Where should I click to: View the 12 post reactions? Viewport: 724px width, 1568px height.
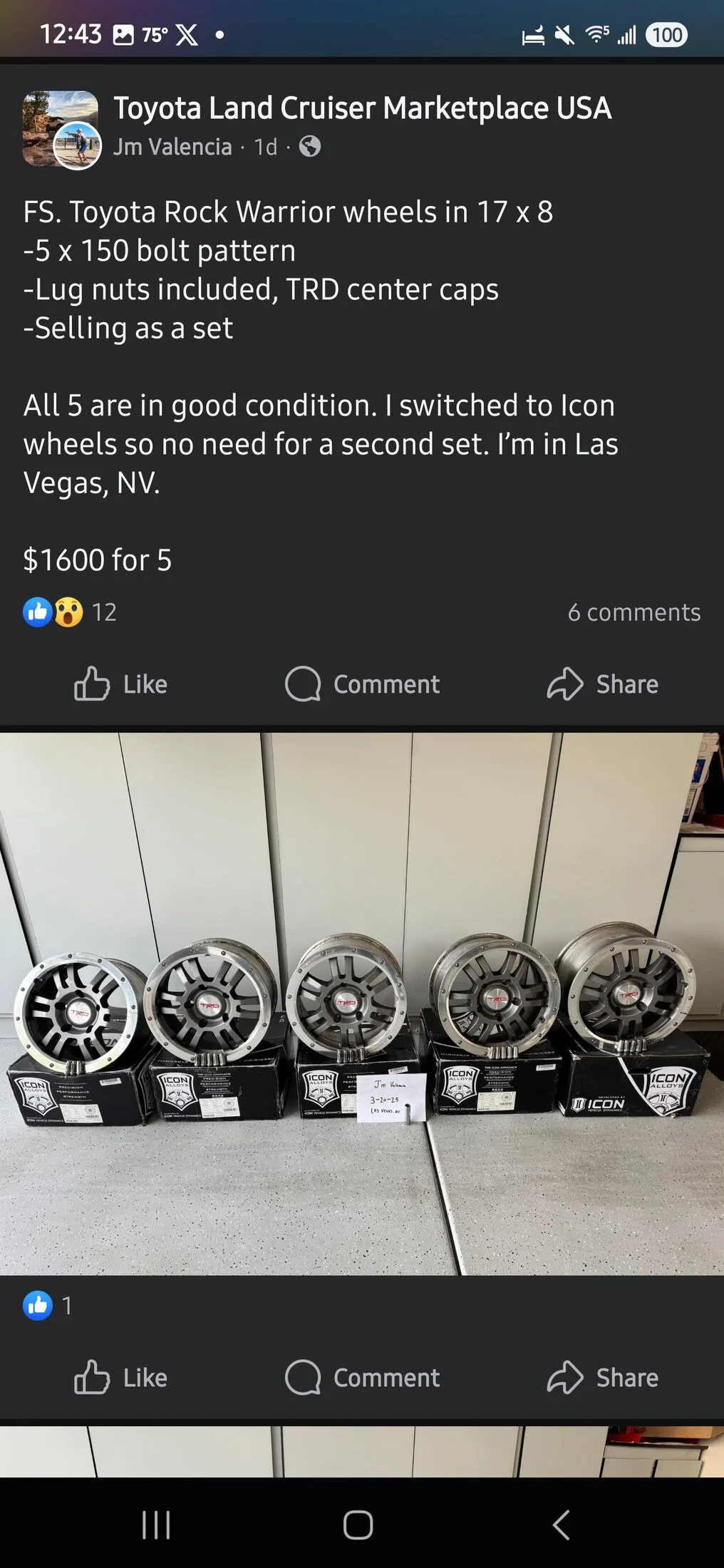point(70,612)
